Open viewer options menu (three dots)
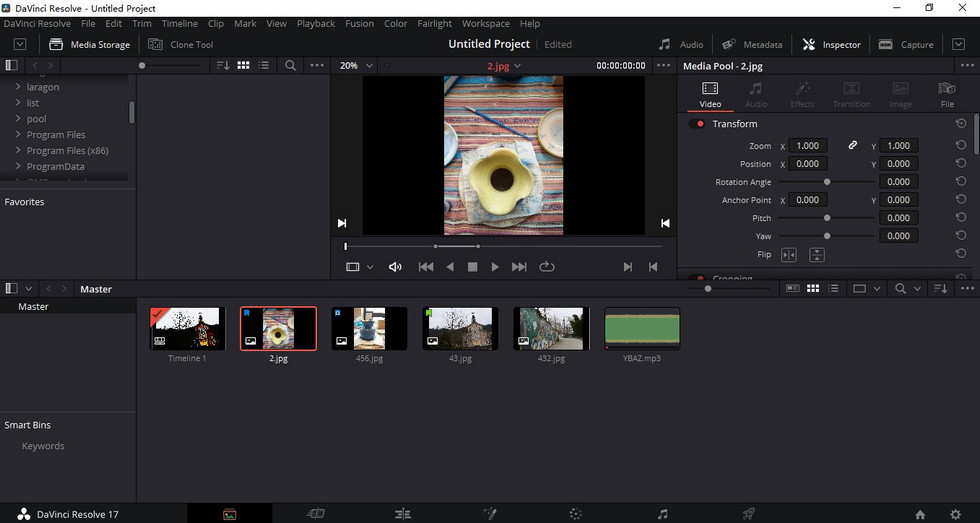Screen dimensions: 980x523 [662, 65]
